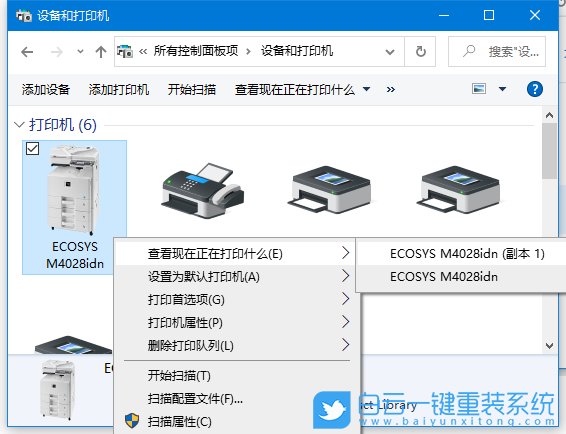Image resolution: width=566 pixels, height=434 pixels.
Task: Click the shield icon beside 扫描属性(C)
Action: [x=132, y=421]
